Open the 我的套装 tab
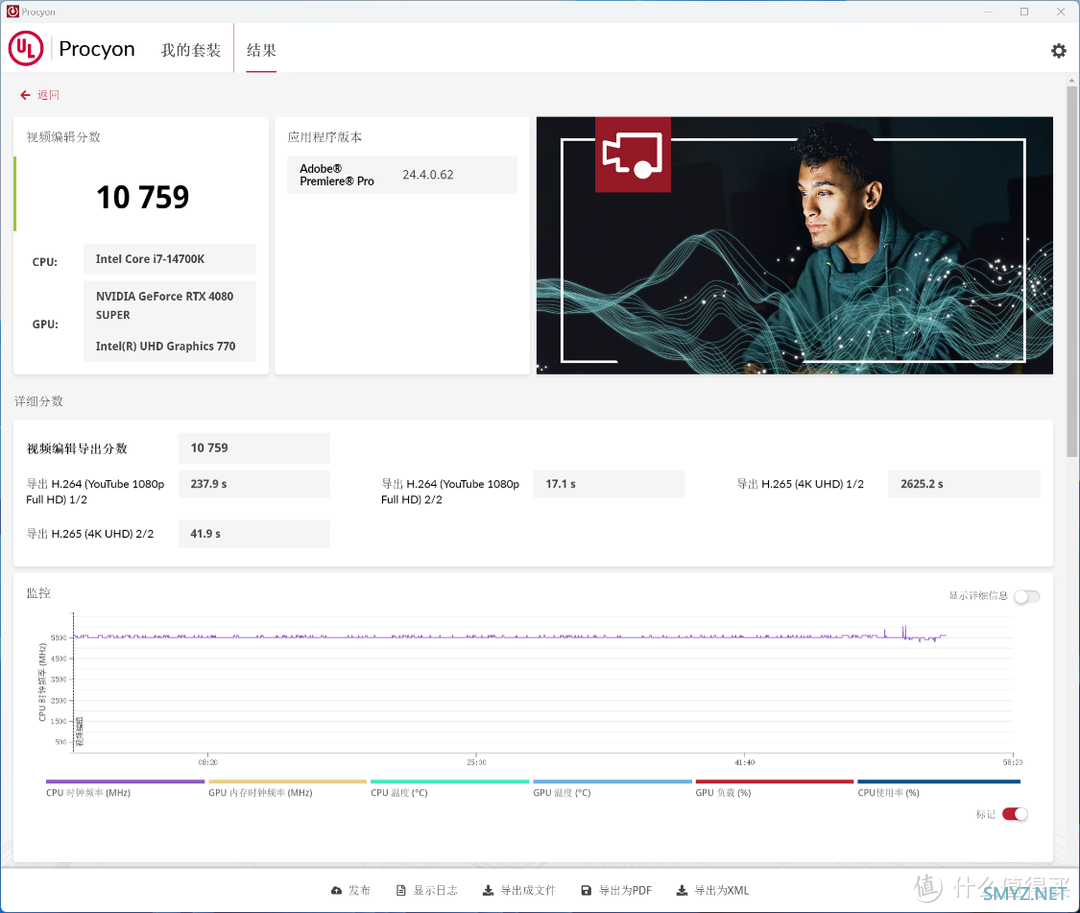The image size is (1080, 913). tap(191, 50)
